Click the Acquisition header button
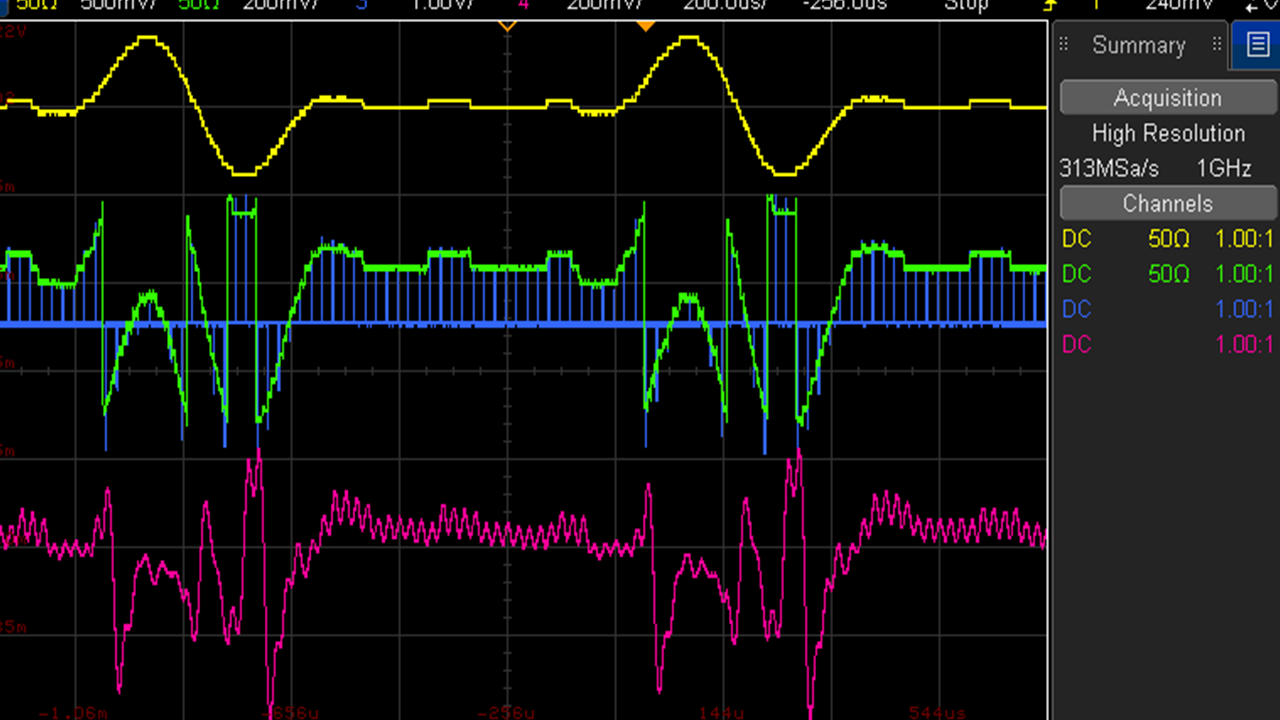Image resolution: width=1280 pixels, height=720 pixels. [1167, 98]
